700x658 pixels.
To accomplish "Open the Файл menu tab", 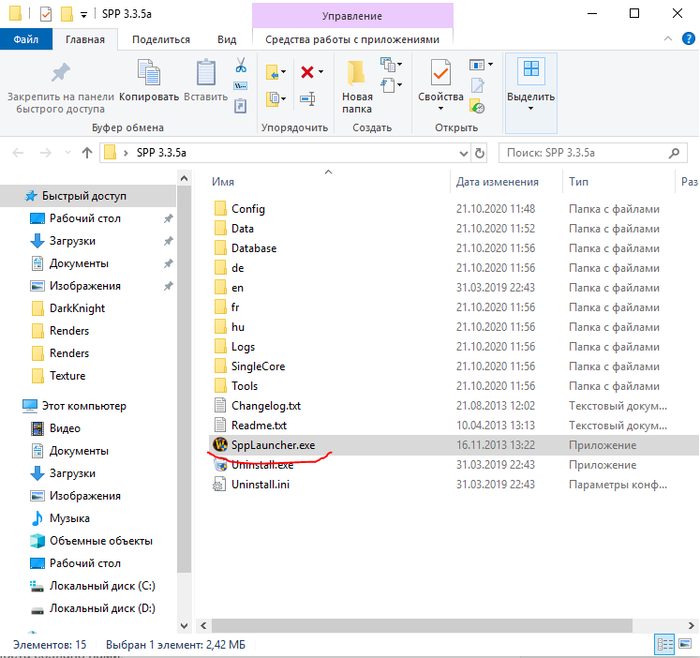I will point(26,39).
